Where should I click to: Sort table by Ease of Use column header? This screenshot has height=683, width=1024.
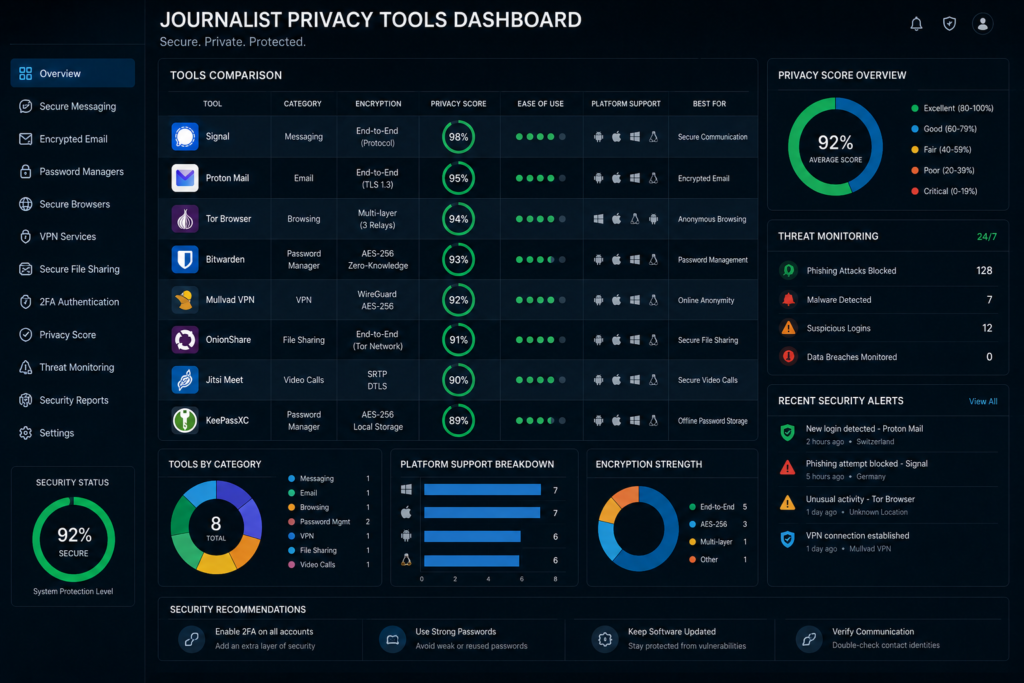[540, 104]
